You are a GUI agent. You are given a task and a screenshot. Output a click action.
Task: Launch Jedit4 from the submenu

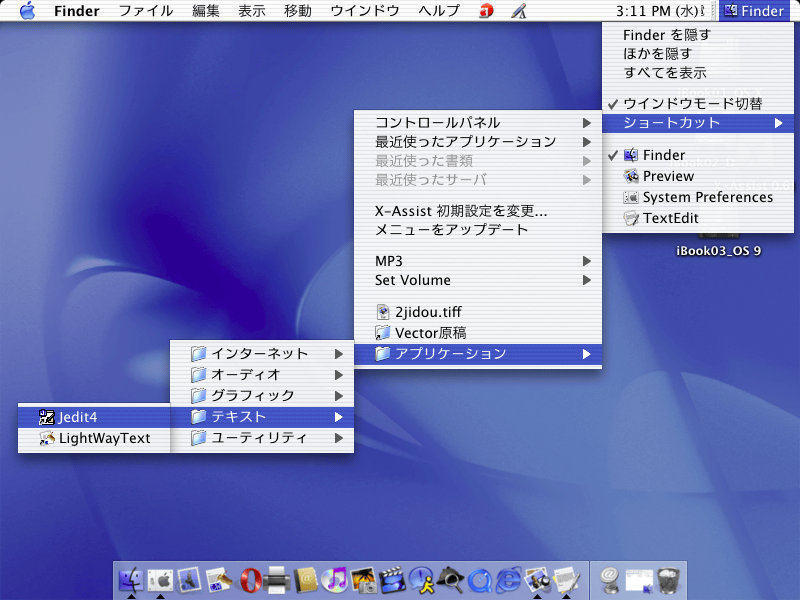(x=94, y=417)
